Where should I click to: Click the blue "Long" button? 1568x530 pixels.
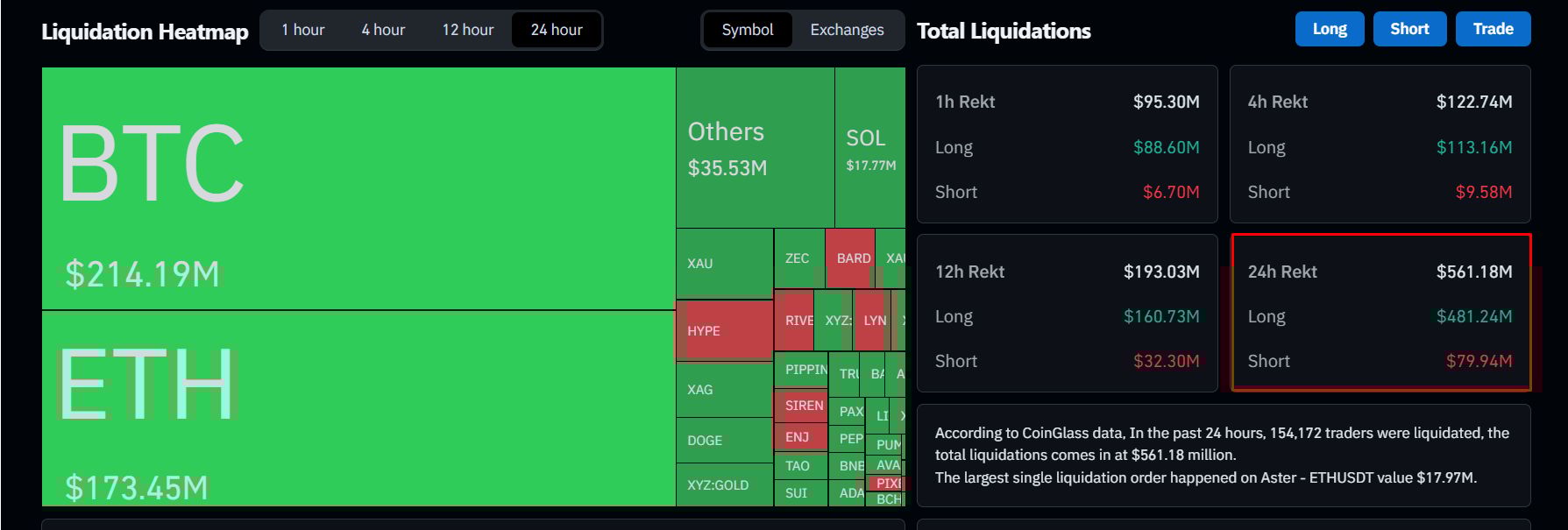point(1329,28)
